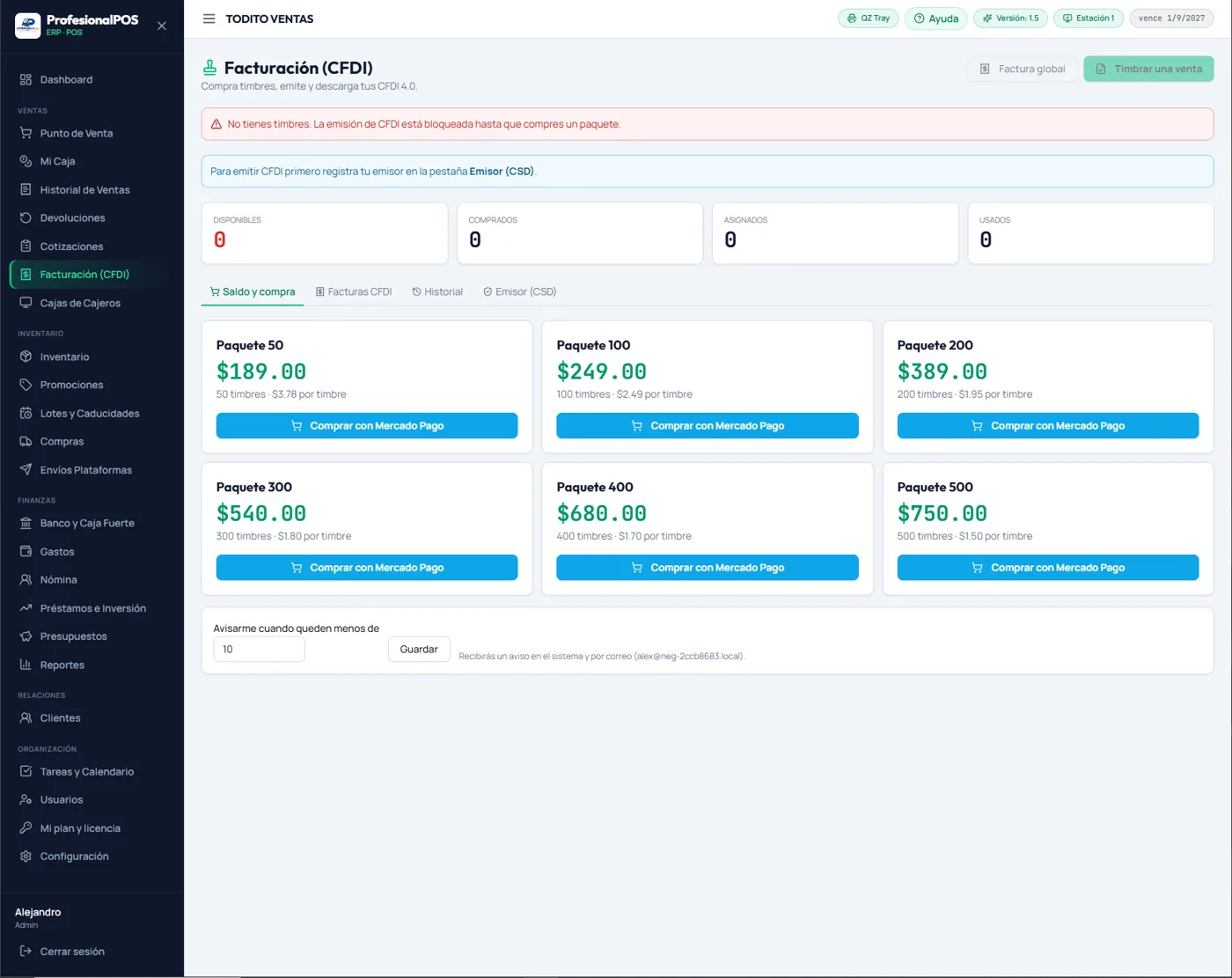Click the Versión 1.5 badge
1232x978 pixels.
(x=1010, y=18)
